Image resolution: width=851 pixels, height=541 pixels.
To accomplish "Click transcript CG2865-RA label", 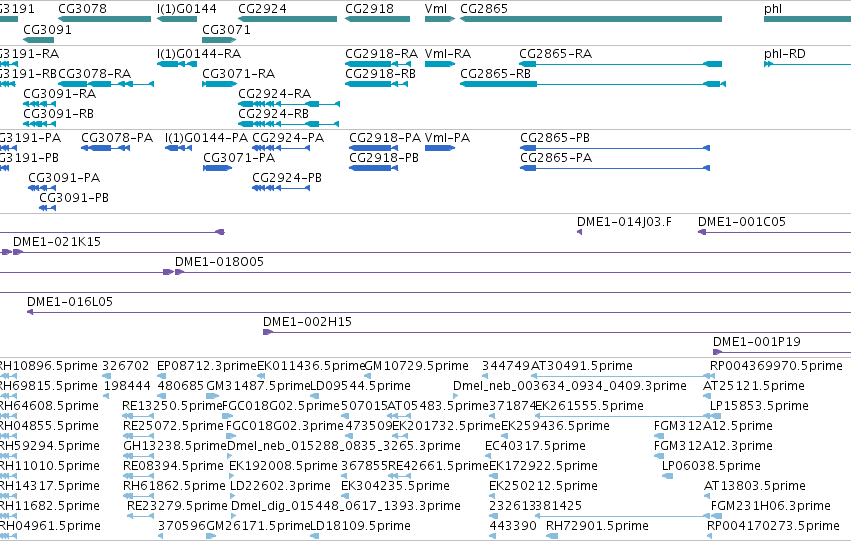I will 555,53.
